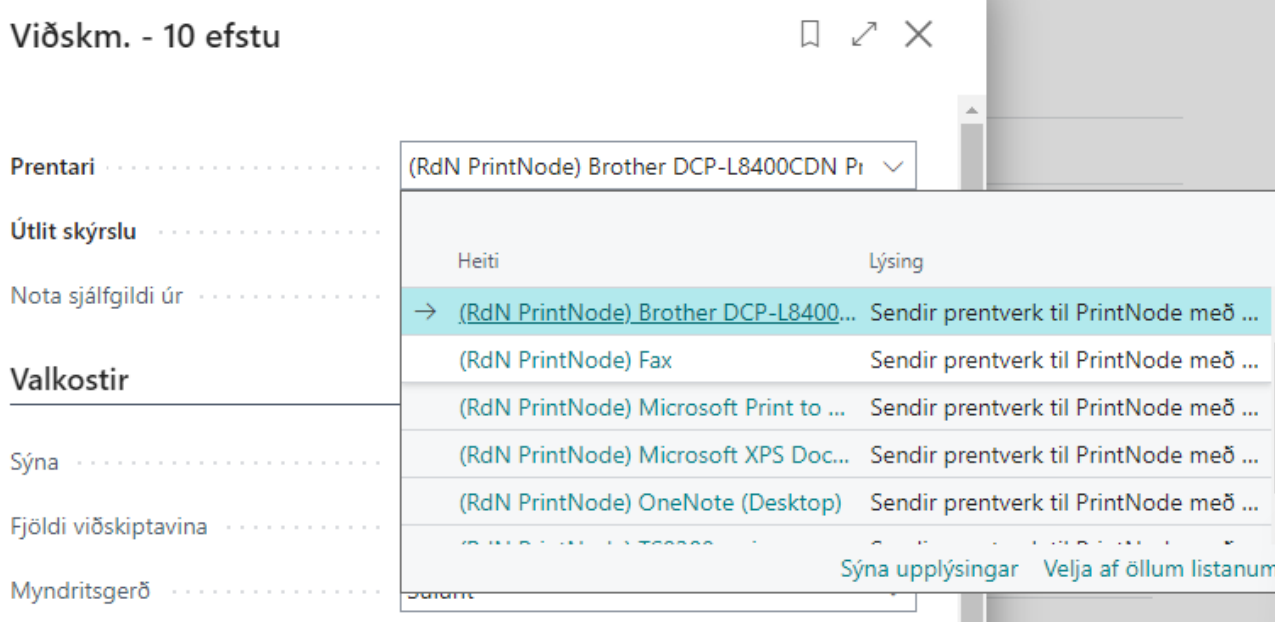The height and width of the screenshot is (622, 1275).
Task: Select (RdN PrintNode) OneNote (Desktop) printer
Action: click(650, 502)
